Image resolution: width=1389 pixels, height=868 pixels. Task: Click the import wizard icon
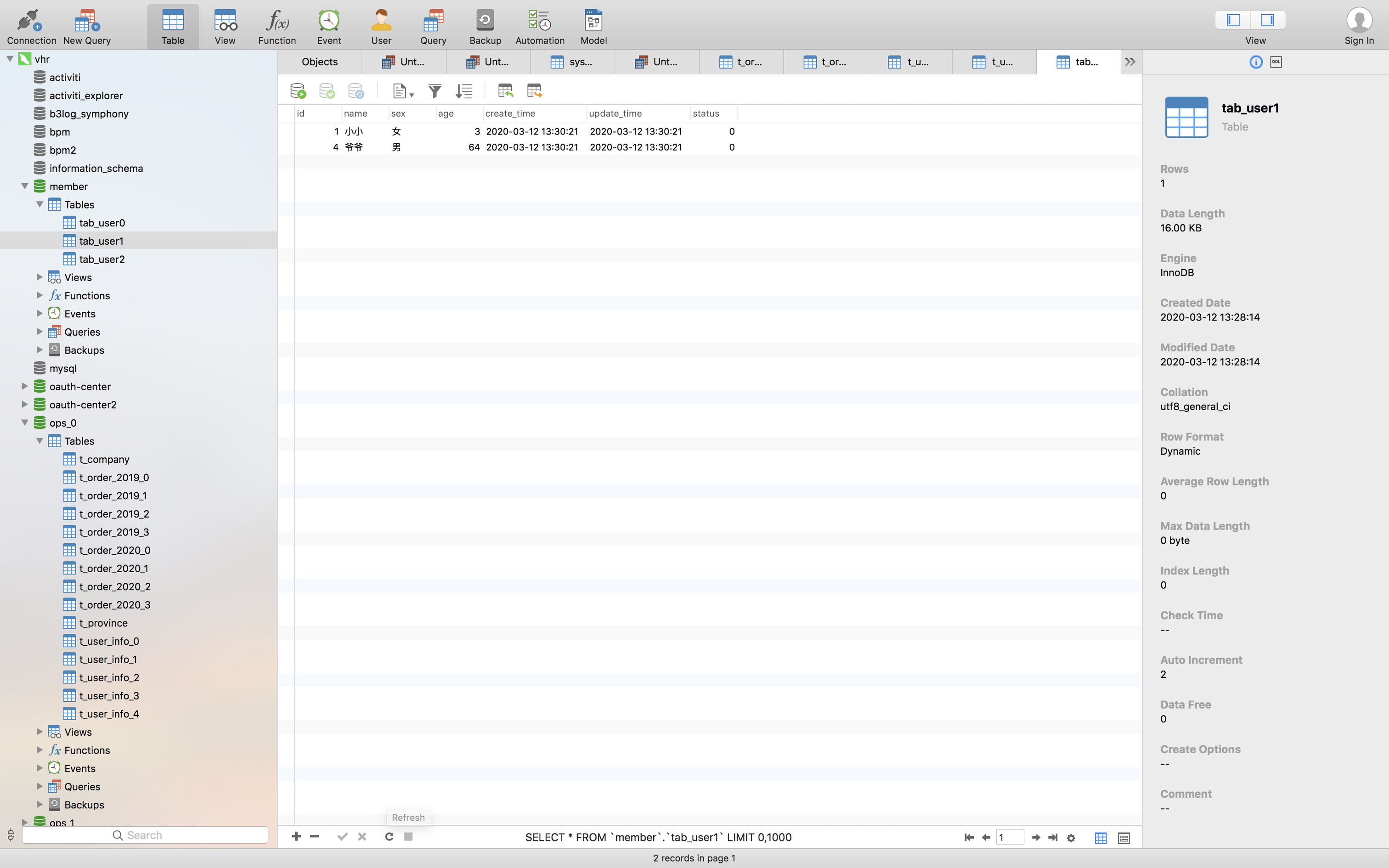(x=505, y=91)
